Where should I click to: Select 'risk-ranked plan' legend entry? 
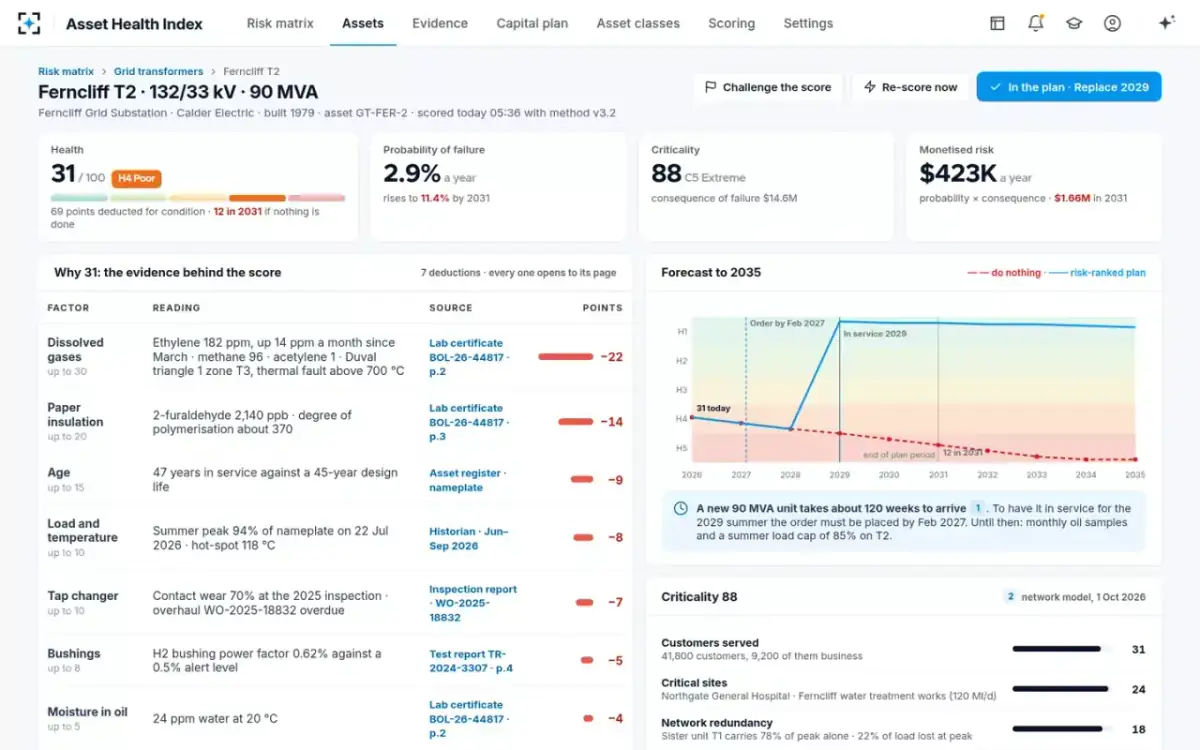pos(1098,272)
